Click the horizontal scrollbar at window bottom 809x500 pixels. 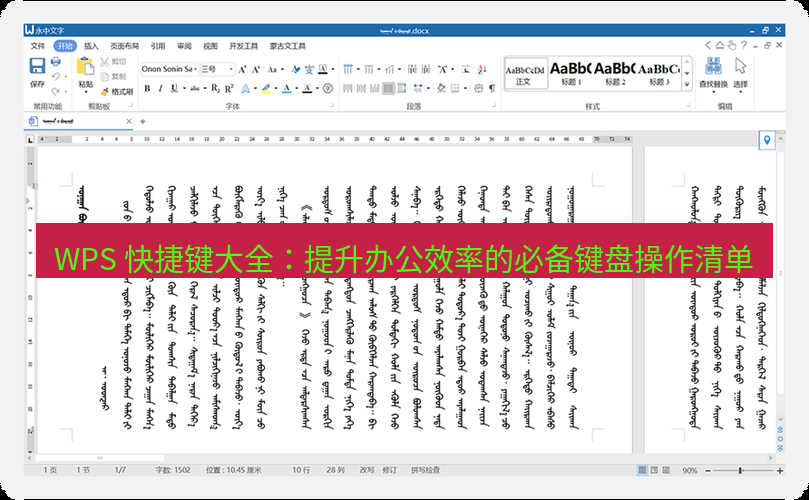point(99,458)
